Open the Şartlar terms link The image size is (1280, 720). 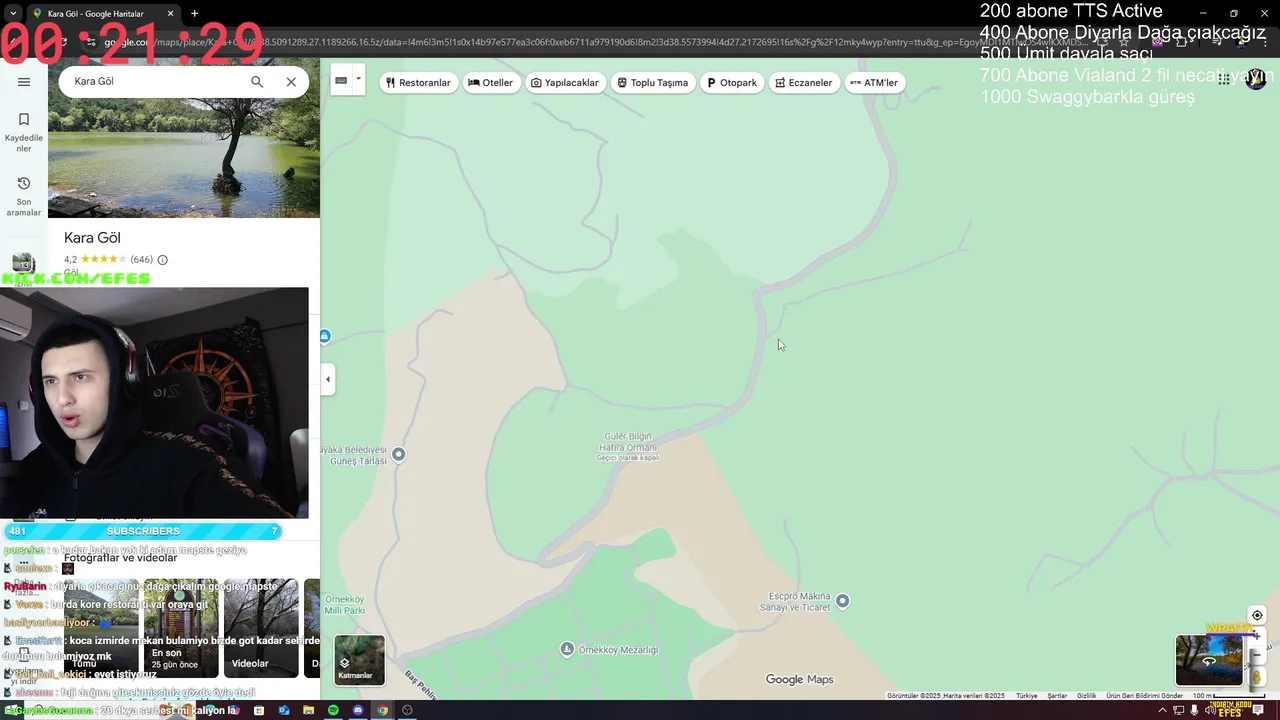(x=1057, y=695)
